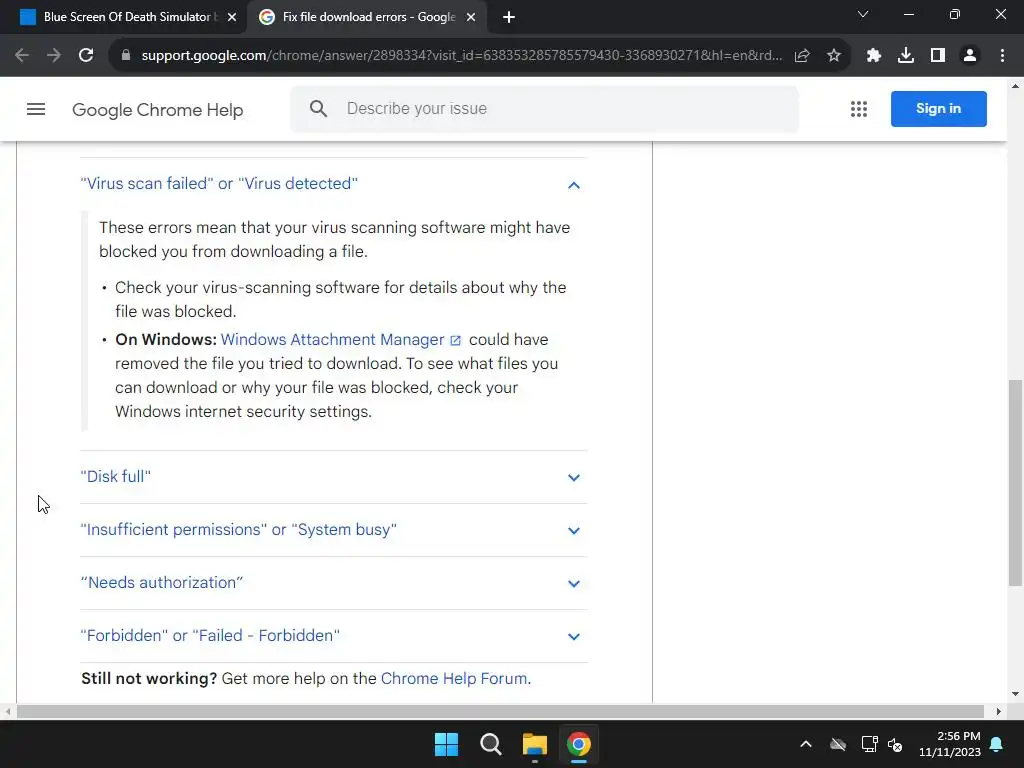Close the Fix file download errors tab
The width and height of the screenshot is (1024, 768).
pos(471,18)
